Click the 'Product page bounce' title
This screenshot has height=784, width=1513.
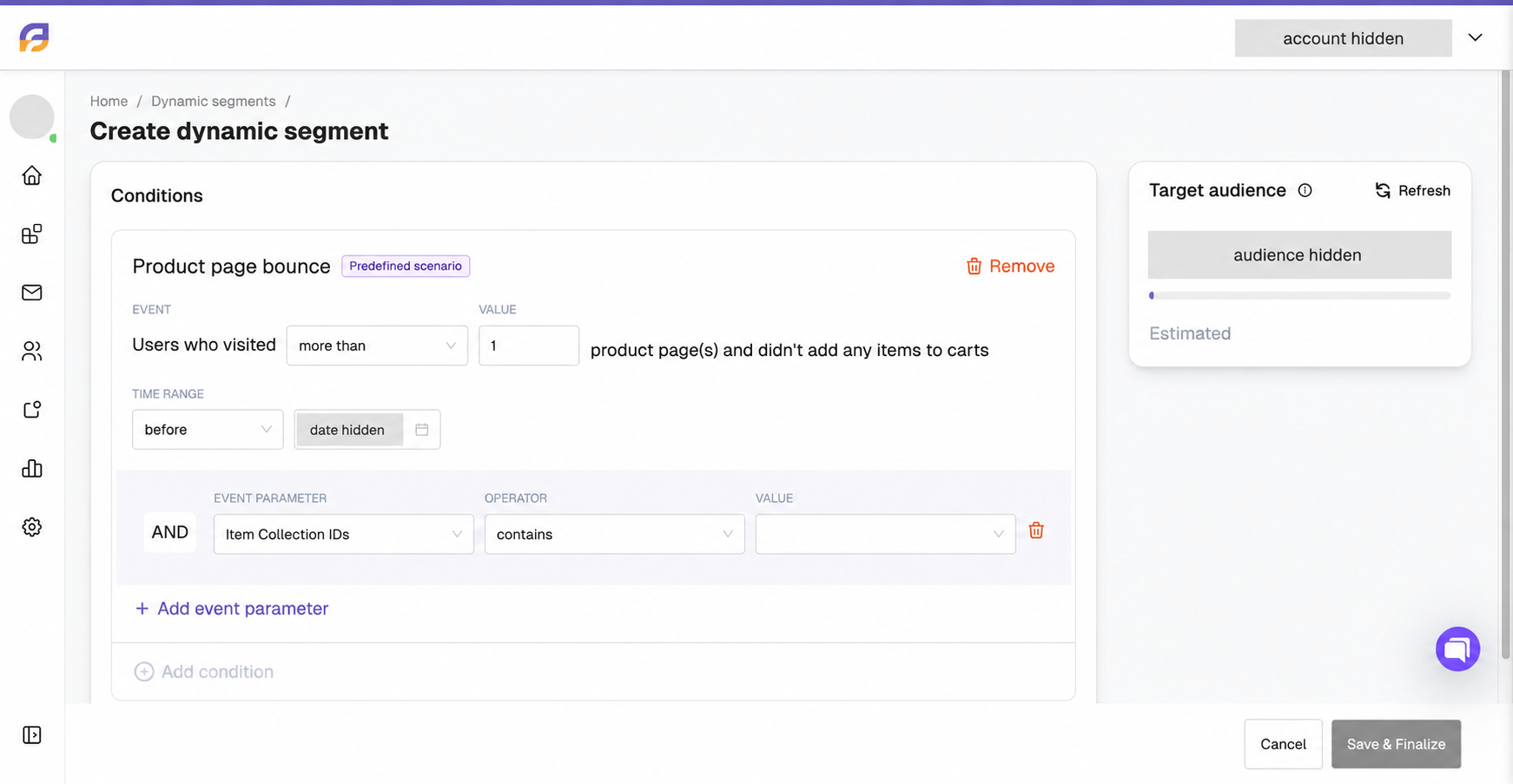[x=231, y=267]
